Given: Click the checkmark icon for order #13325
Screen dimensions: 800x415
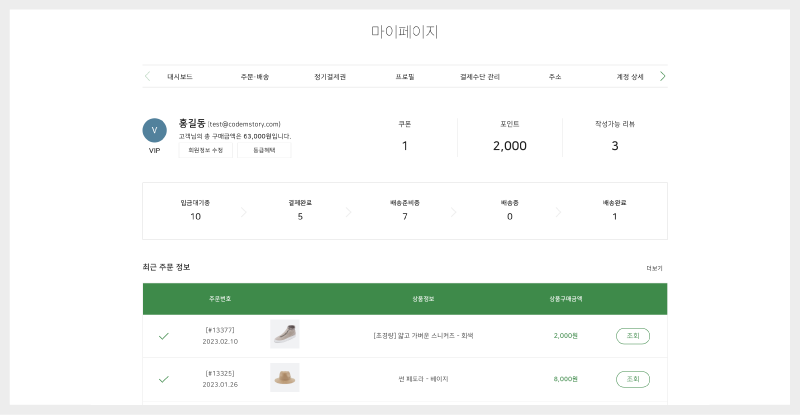Looking at the screenshot, I should 164,379.
